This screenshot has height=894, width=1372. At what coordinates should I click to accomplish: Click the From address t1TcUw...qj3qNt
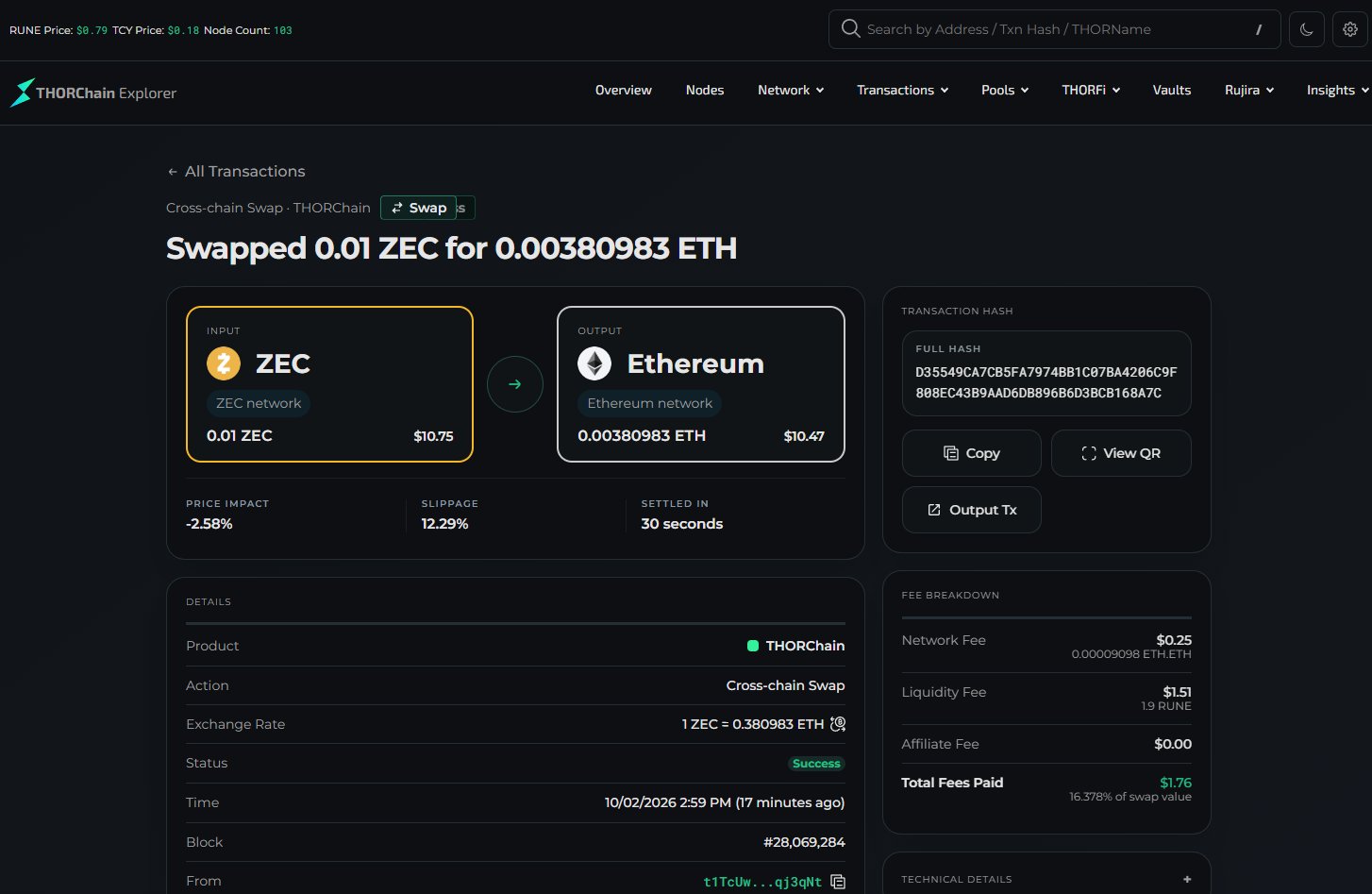[x=762, y=882]
